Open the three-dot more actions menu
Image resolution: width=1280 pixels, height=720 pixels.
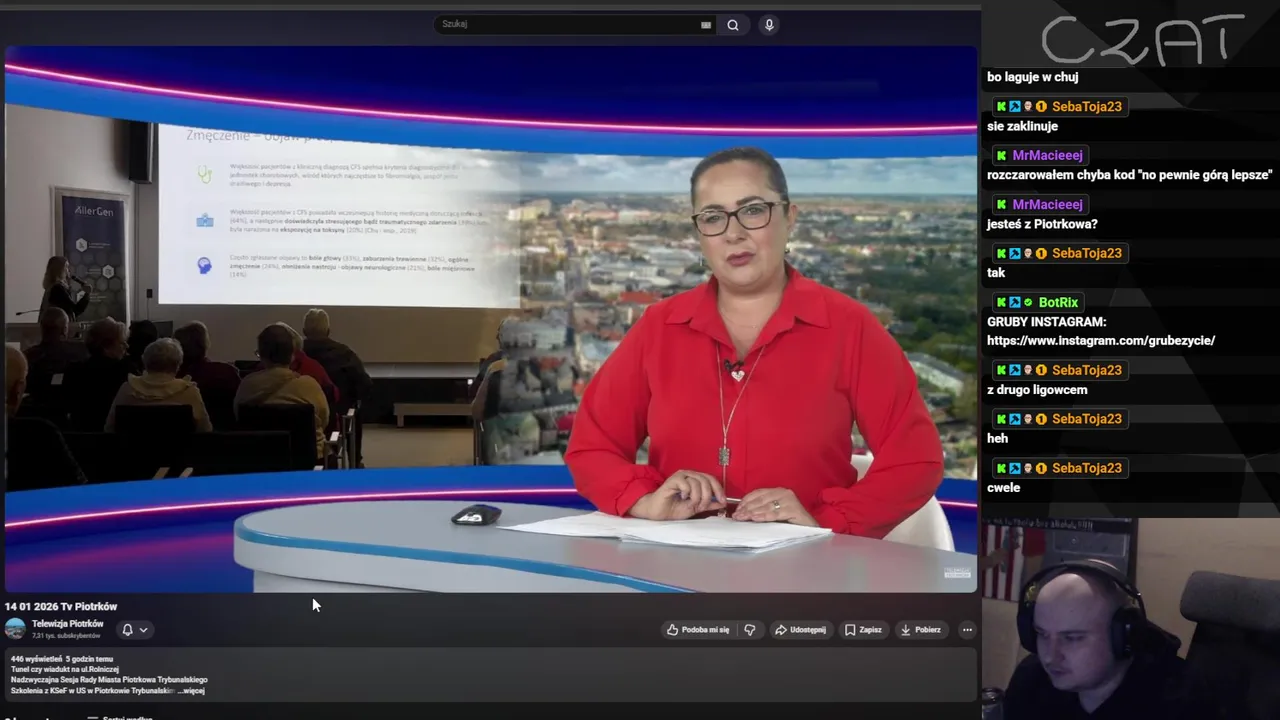(967, 630)
